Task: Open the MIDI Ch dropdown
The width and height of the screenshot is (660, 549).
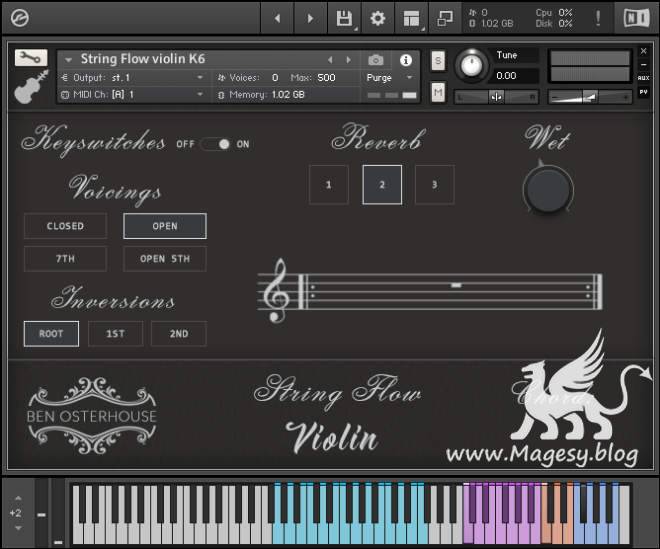Action: tap(132, 95)
